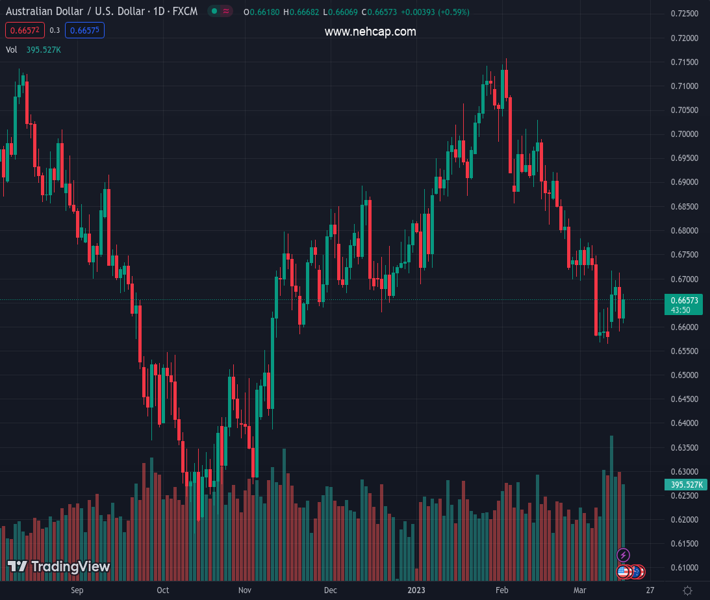710x600 pixels.
Task: Click the red sell price 0.66572 button
Action: click(x=24, y=31)
